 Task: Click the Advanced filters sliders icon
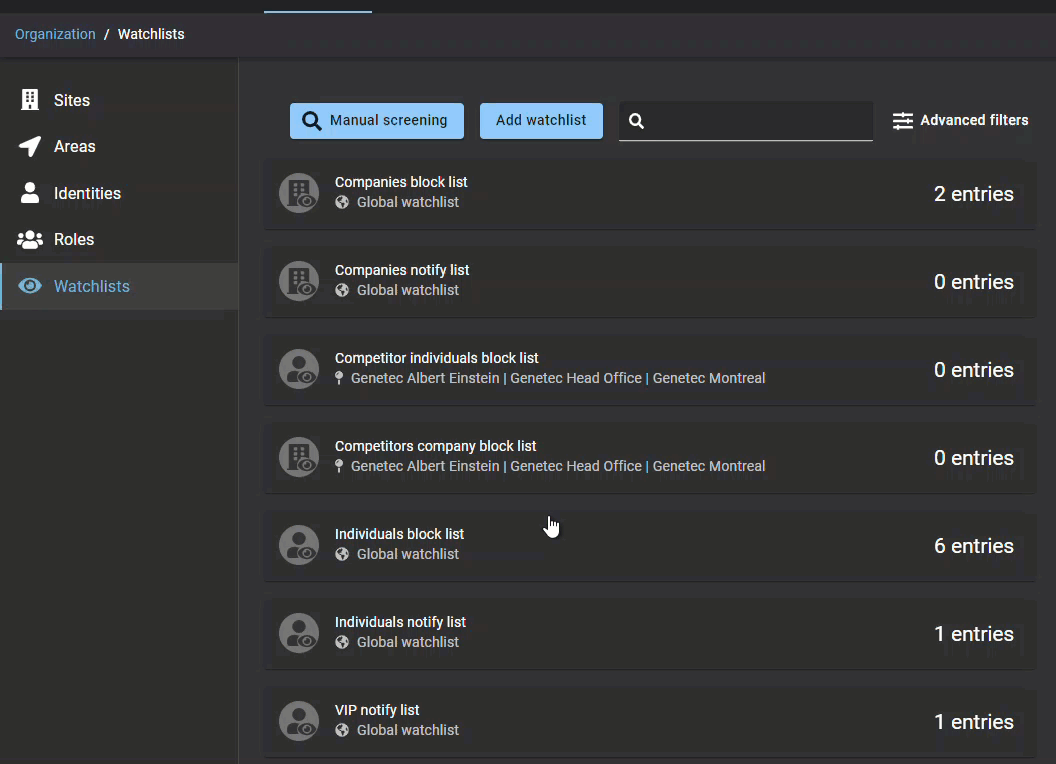tap(903, 120)
